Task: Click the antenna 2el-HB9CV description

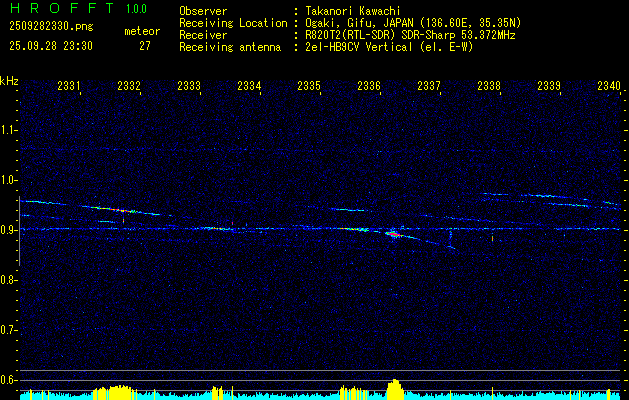Action: (390, 47)
